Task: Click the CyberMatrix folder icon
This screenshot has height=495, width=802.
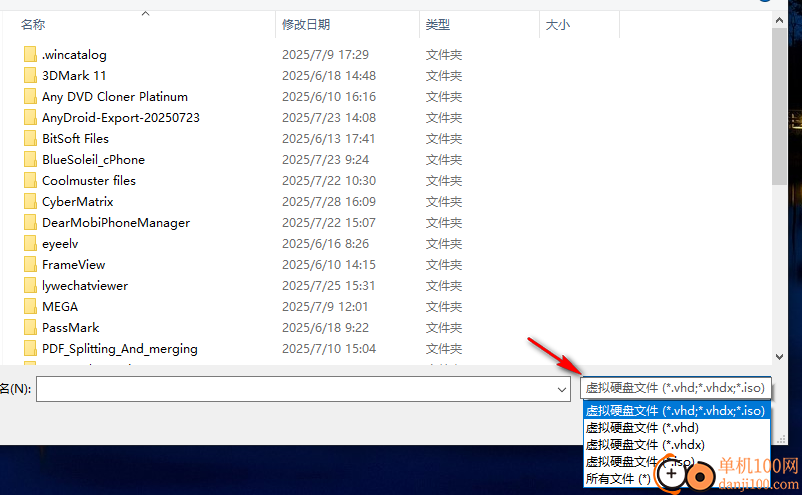Action: coord(30,201)
